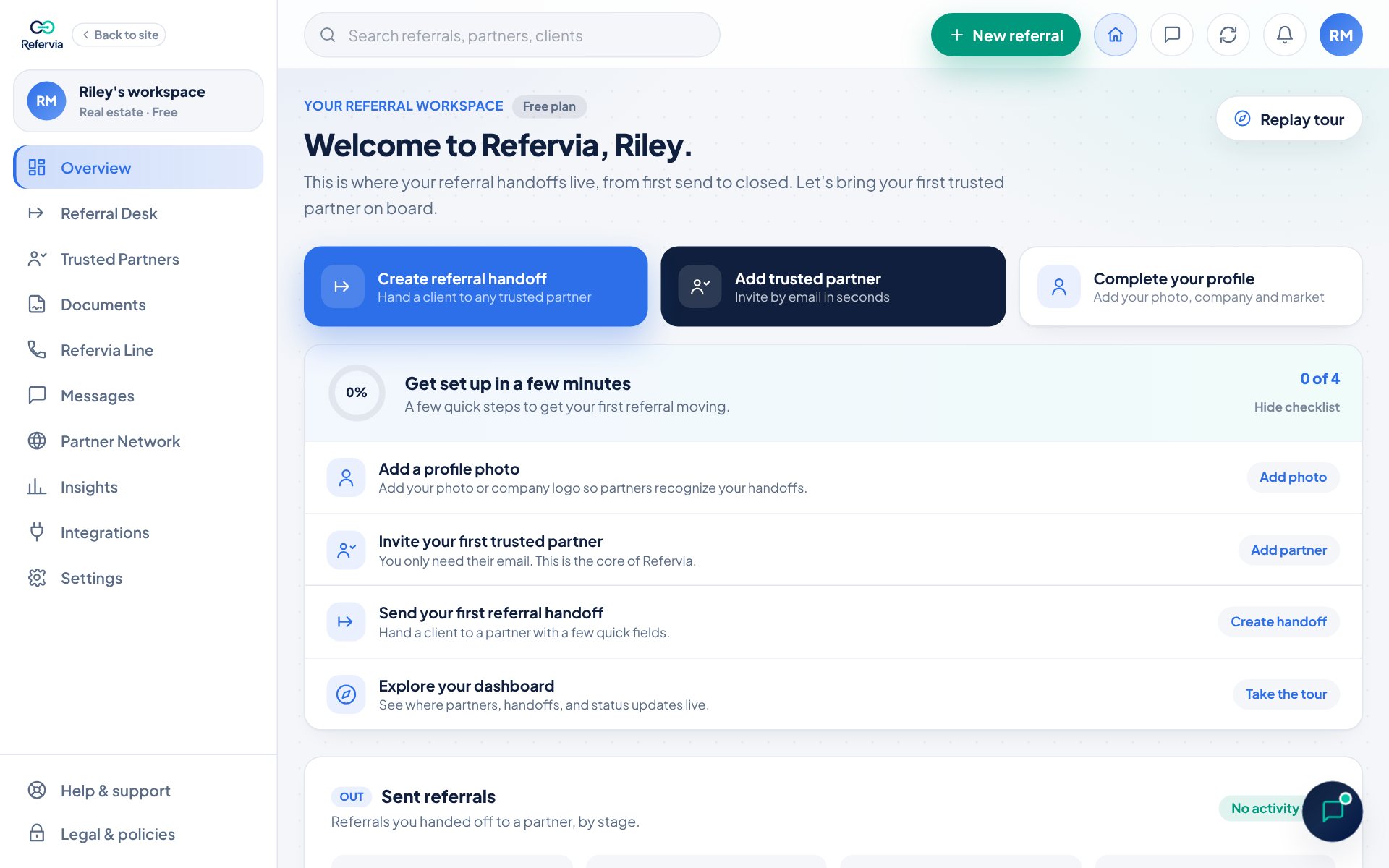The width and height of the screenshot is (1389, 868).
Task: Click the Complete your profile person icon
Action: tap(1058, 286)
